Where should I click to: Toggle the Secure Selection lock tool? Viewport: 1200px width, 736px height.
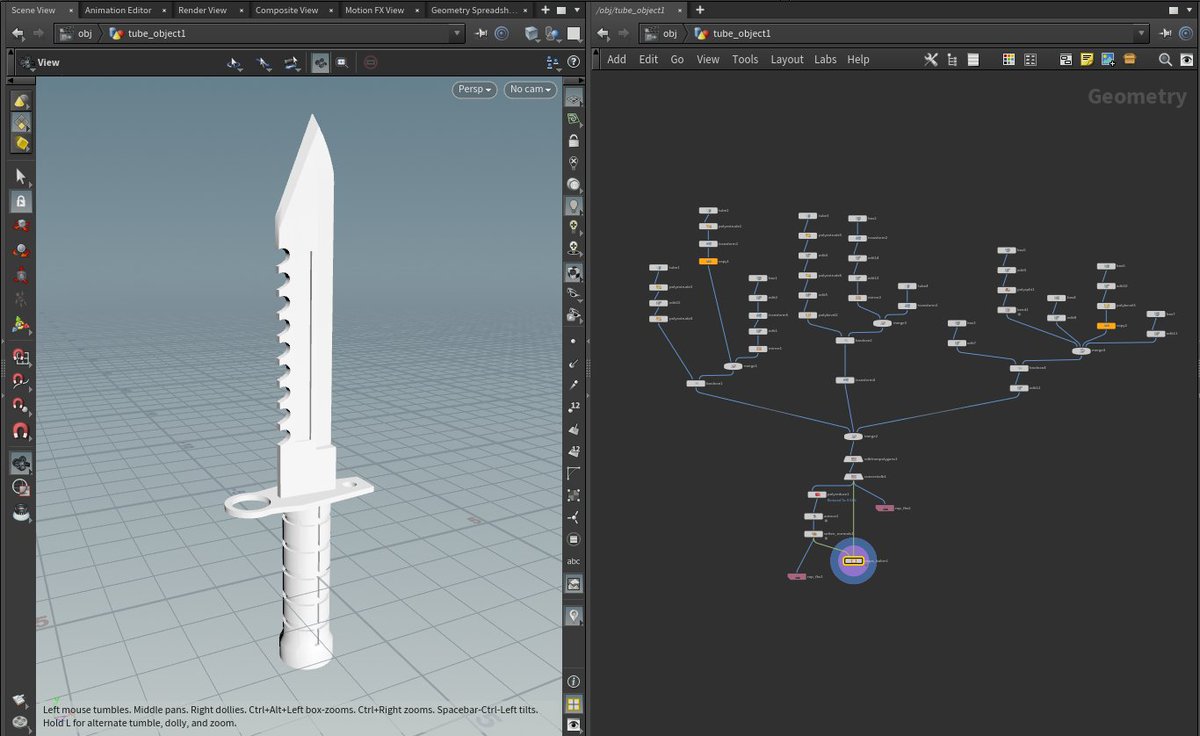(x=21, y=201)
